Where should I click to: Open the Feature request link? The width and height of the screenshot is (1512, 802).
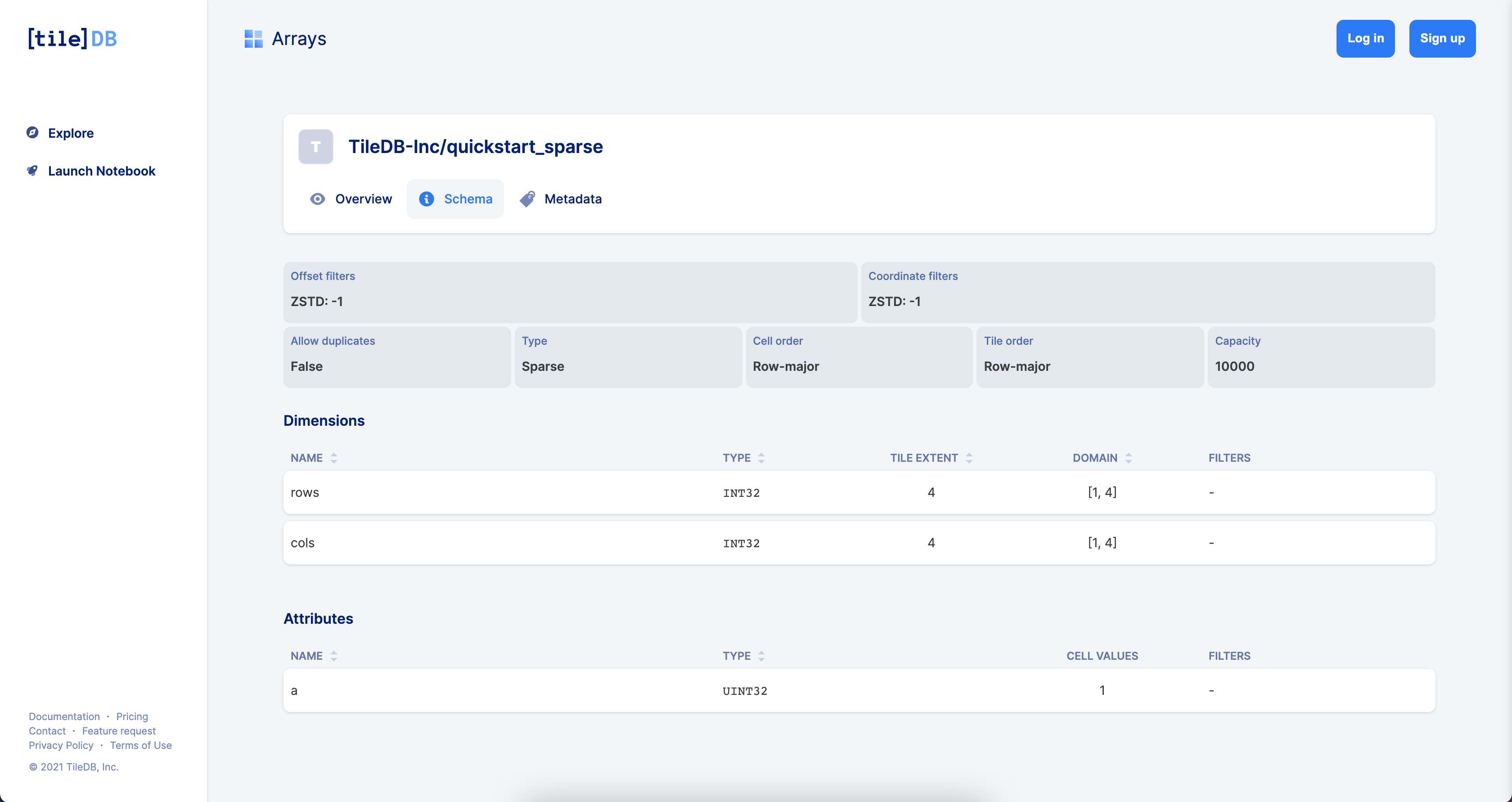118,731
